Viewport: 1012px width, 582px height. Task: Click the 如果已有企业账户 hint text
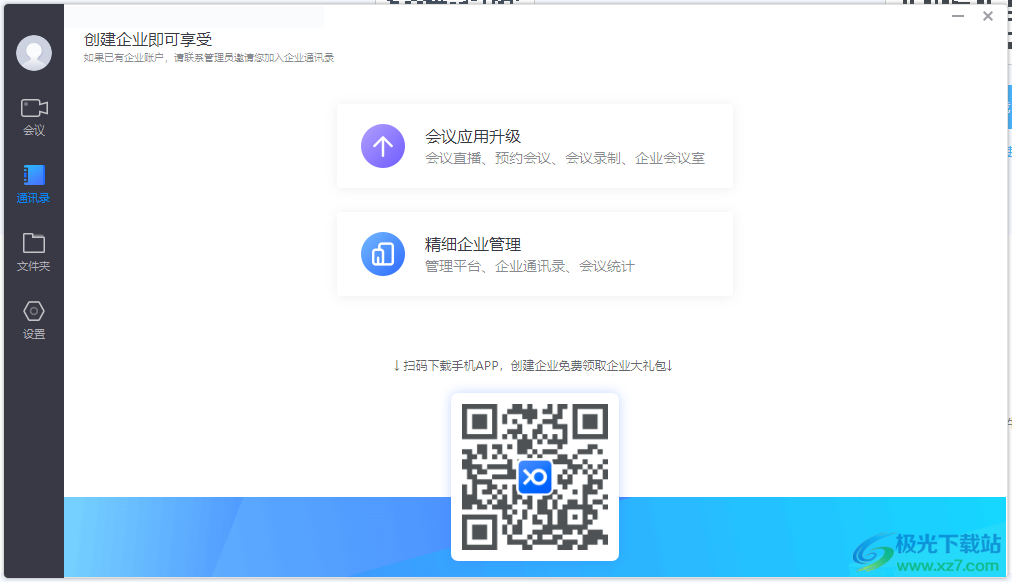coord(208,58)
